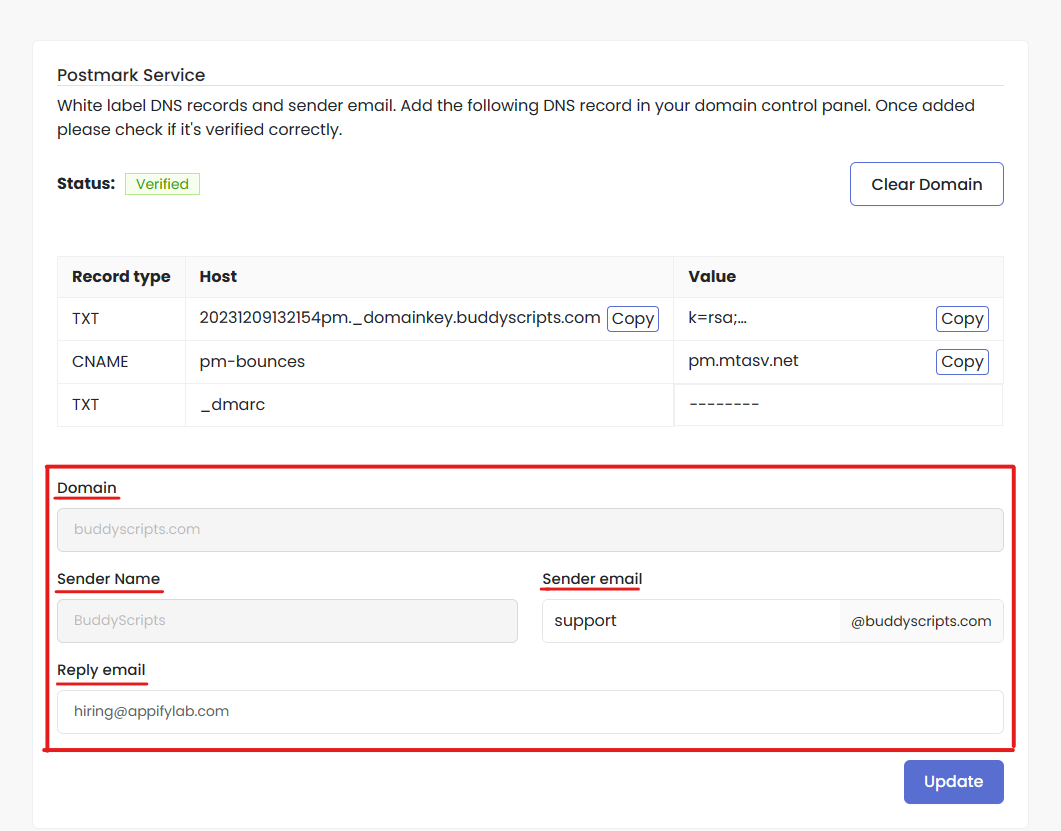The height and width of the screenshot is (831, 1061).
Task: Click the Domain field label
Action: click(87, 488)
